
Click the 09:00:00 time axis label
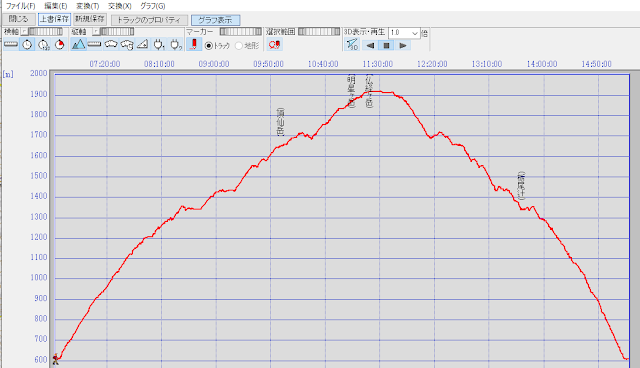pyautogui.click(x=214, y=64)
